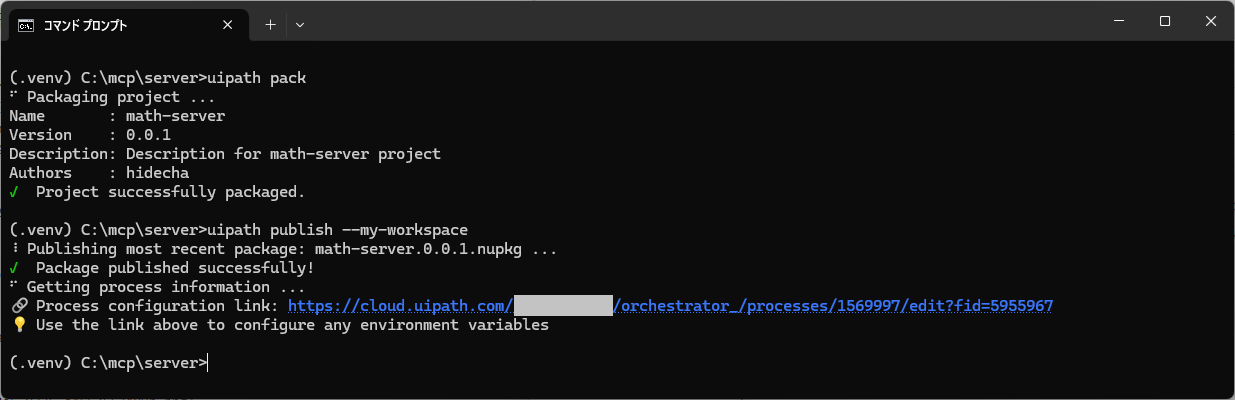Viewport: 1235px width, 400px height.
Task: Click checkmark beside Project successfully packaged
Action: tap(14, 192)
